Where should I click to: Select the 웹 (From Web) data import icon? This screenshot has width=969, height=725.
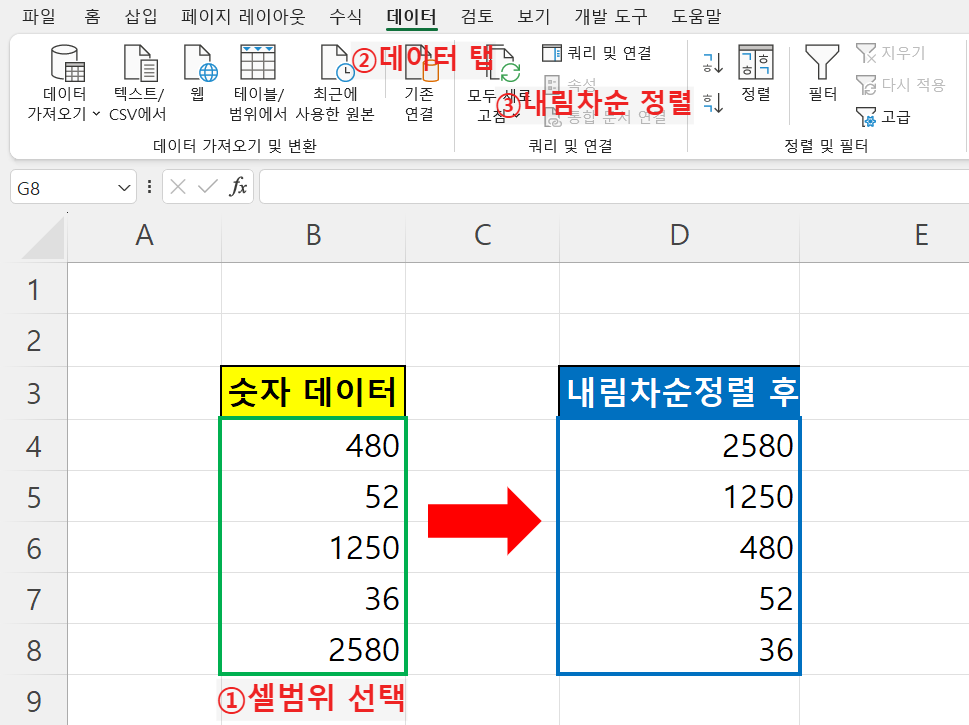click(x=199, y=63)
